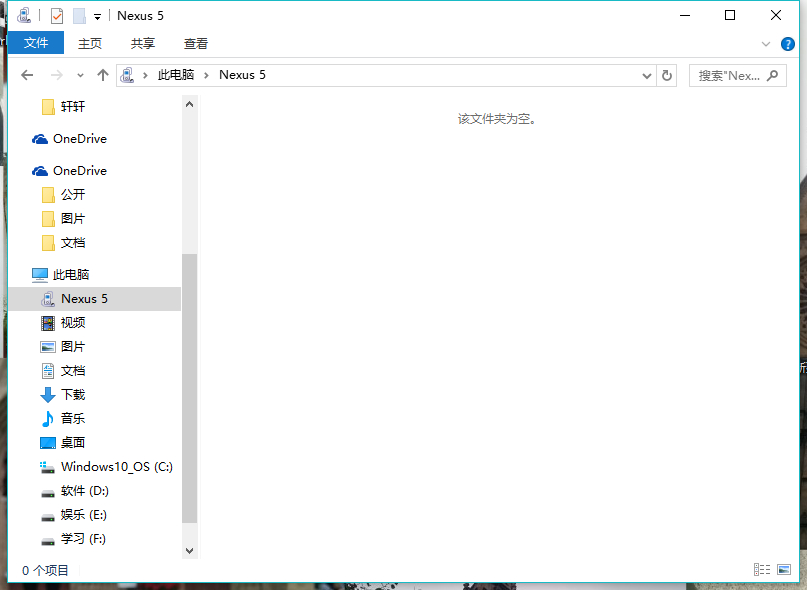
Task: Expand the ribbon with the chevron
Action: [766, 44]
